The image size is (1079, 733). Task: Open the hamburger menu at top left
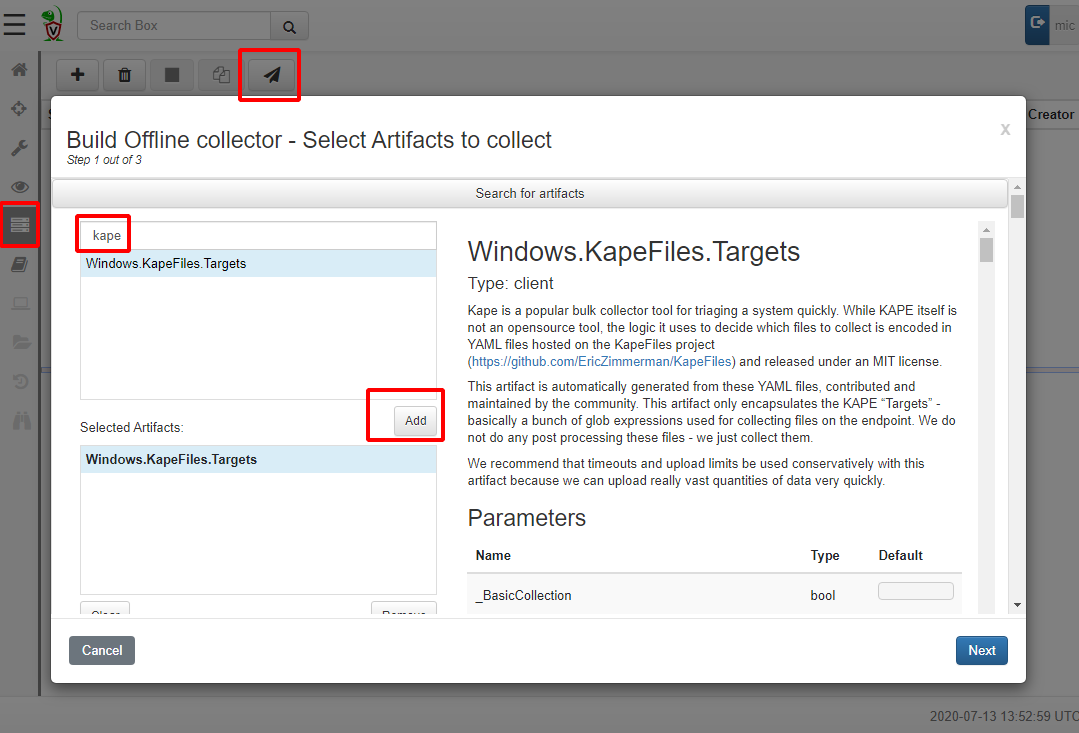[x=15, y=22]
